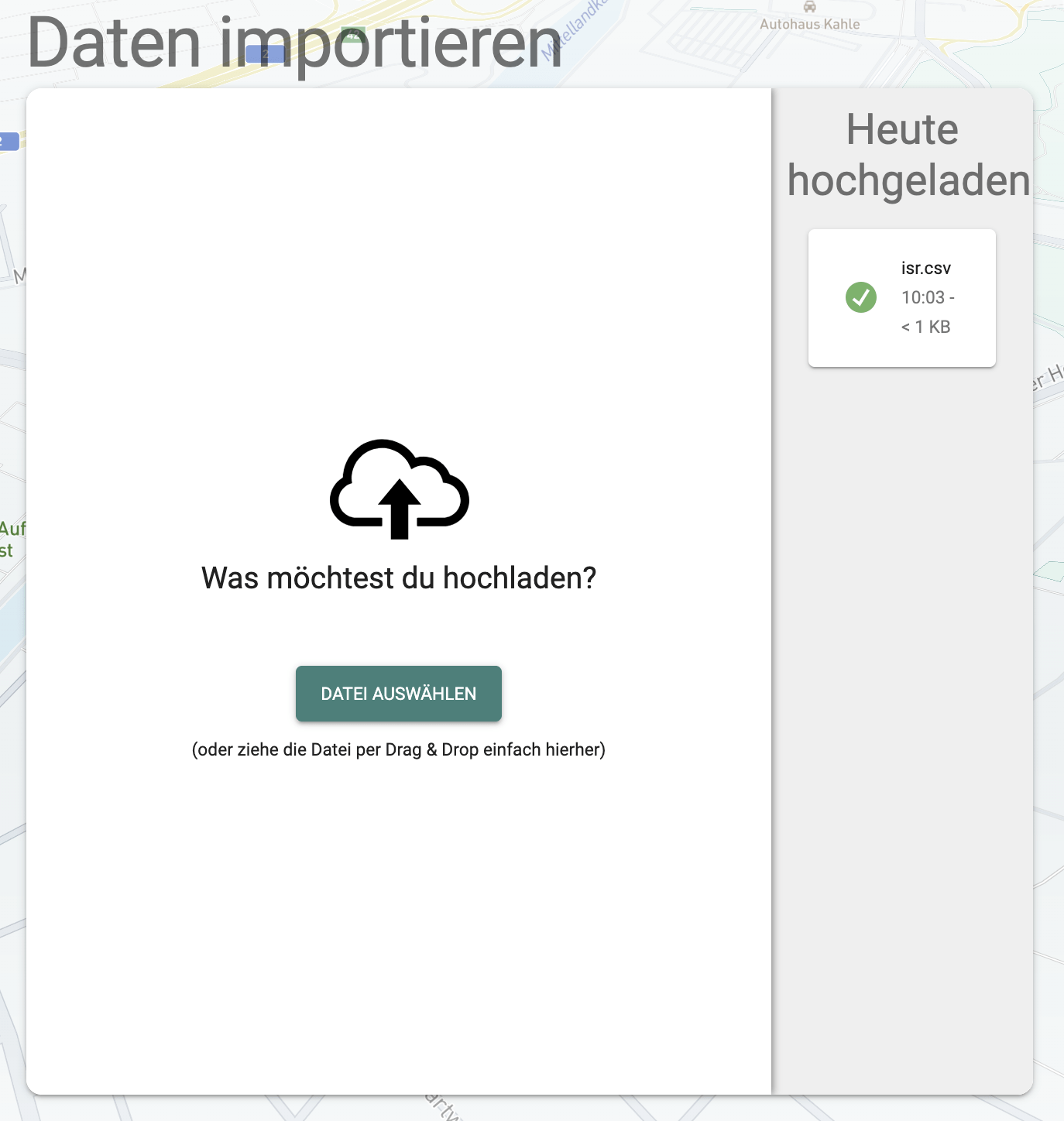1064x1121 pixels.
Task: Select the isr.csv upload card
Action: 902,298
